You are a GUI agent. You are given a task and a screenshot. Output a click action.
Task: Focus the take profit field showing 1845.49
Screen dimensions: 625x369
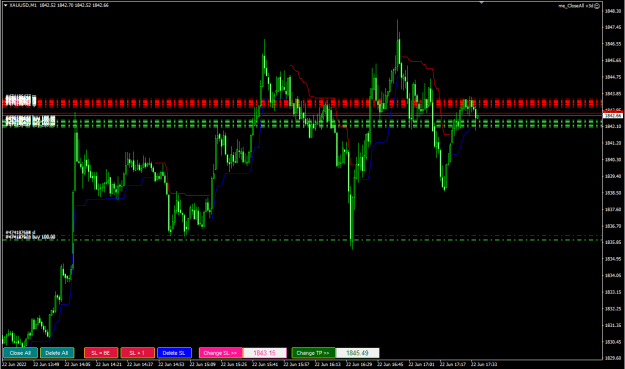click(x=357, y=353)
